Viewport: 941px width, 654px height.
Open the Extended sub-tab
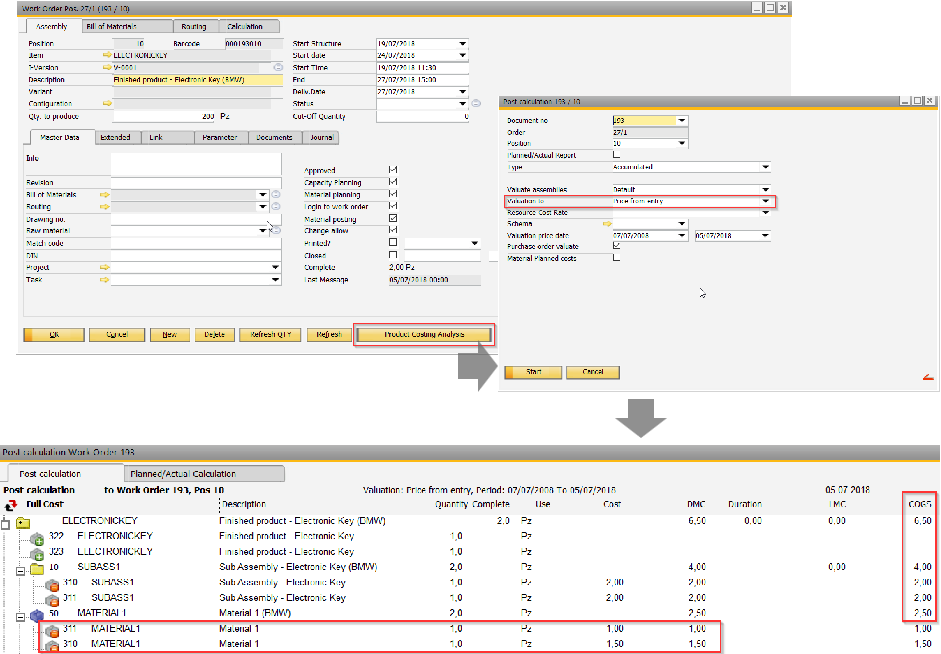click(x=118, y=137)
